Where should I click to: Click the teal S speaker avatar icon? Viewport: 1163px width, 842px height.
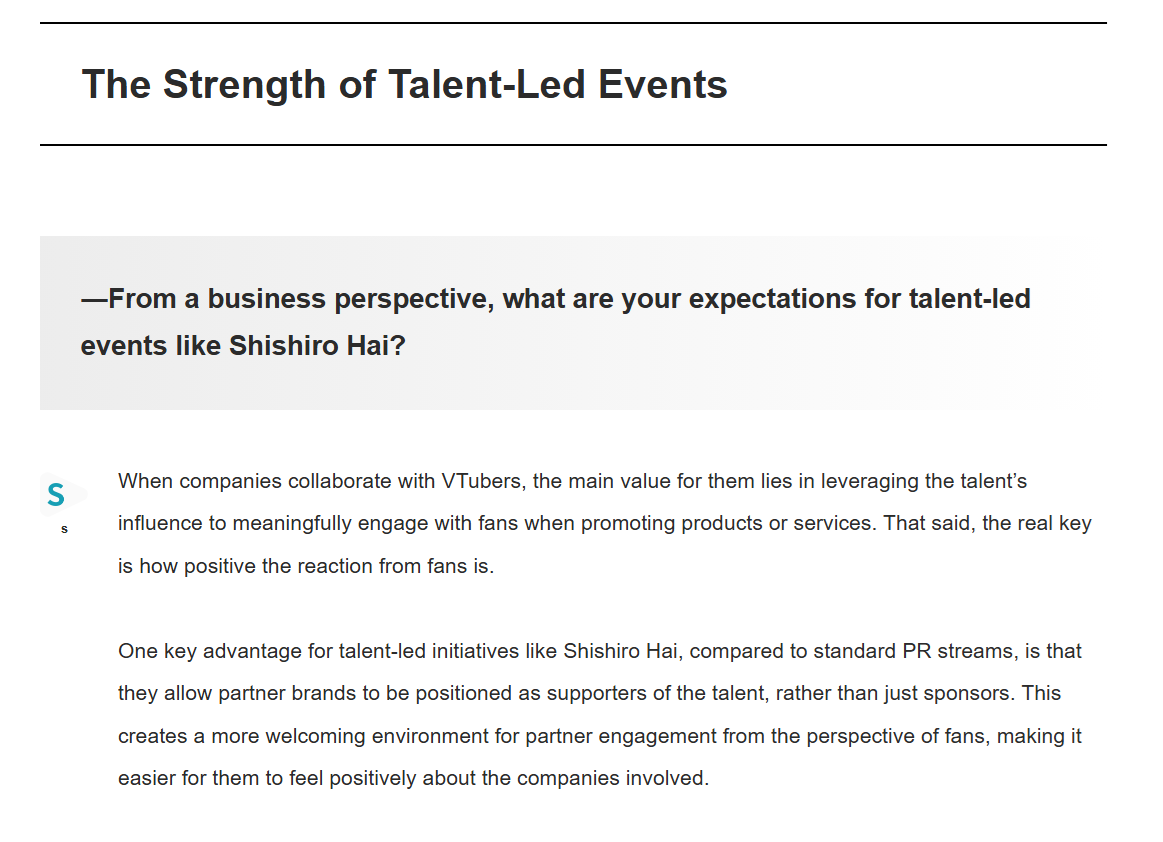point(57,494)
